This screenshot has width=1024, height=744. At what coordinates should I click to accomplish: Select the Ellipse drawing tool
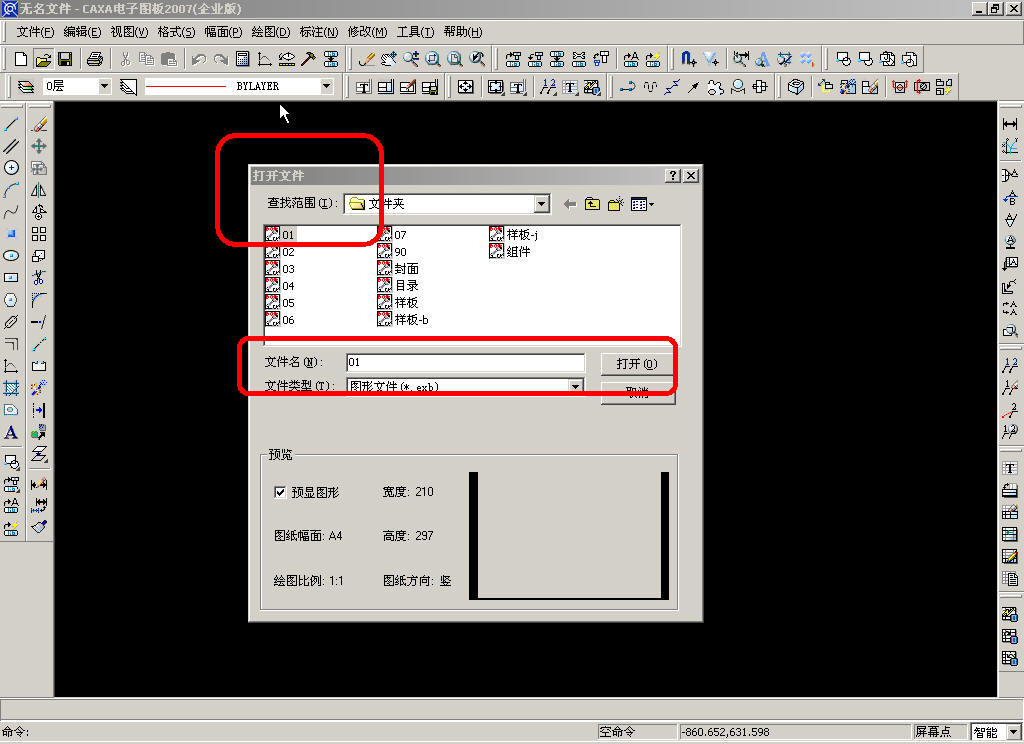[11, 255]
